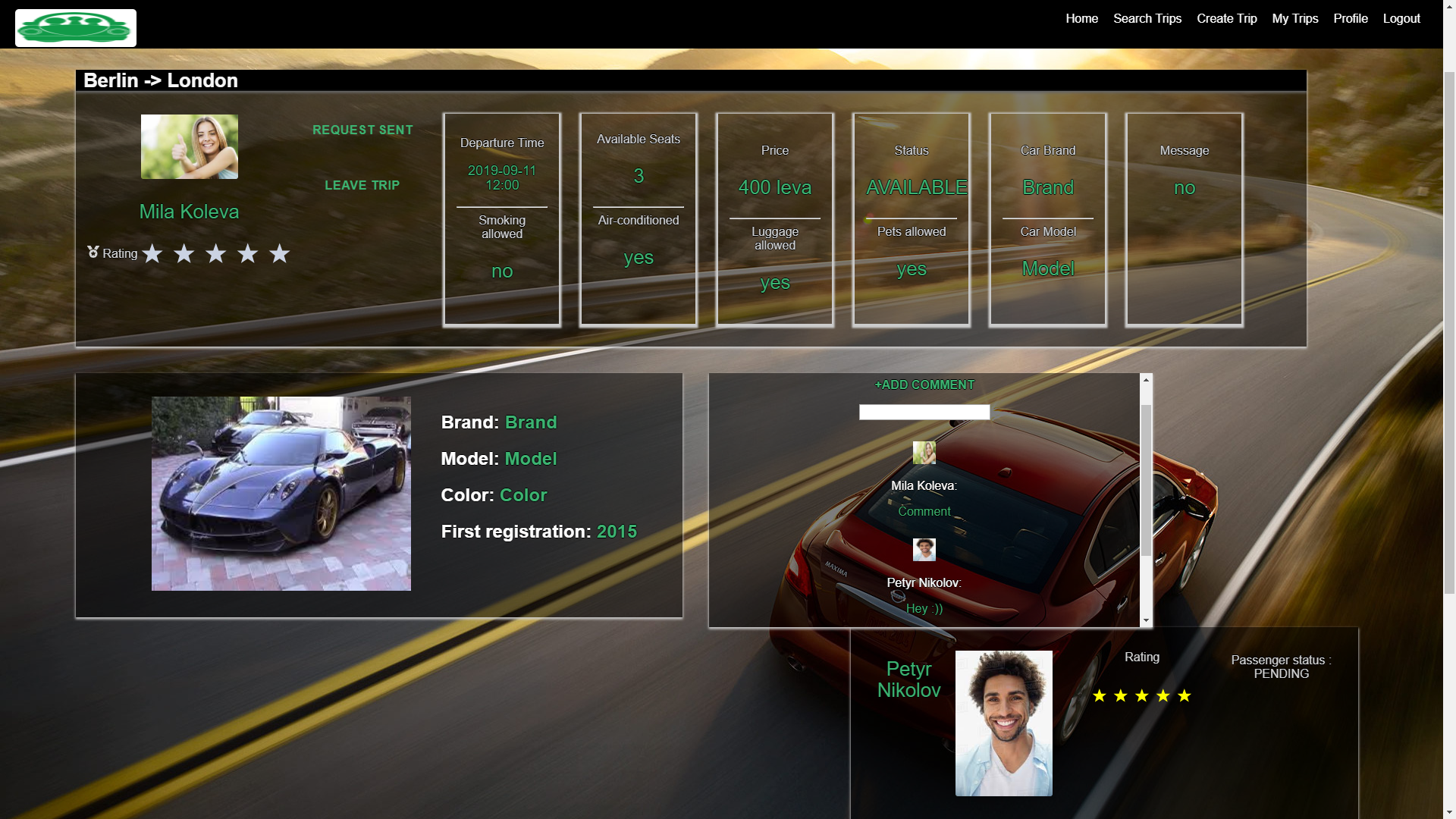Click Mila Koleva's driver profile photo
Image resolution: width=1456 pixels, height=819 pixels.
pos(190,147)
